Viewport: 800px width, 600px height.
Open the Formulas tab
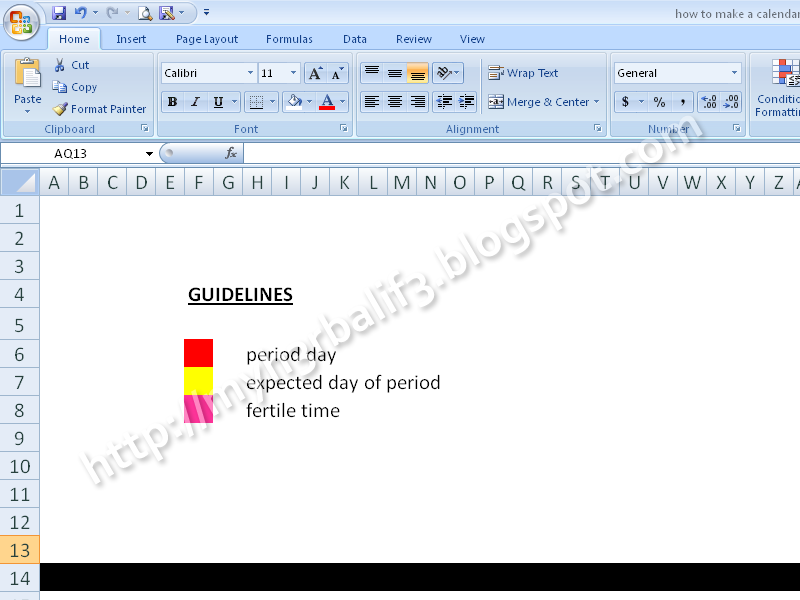[x=289, y=39]
